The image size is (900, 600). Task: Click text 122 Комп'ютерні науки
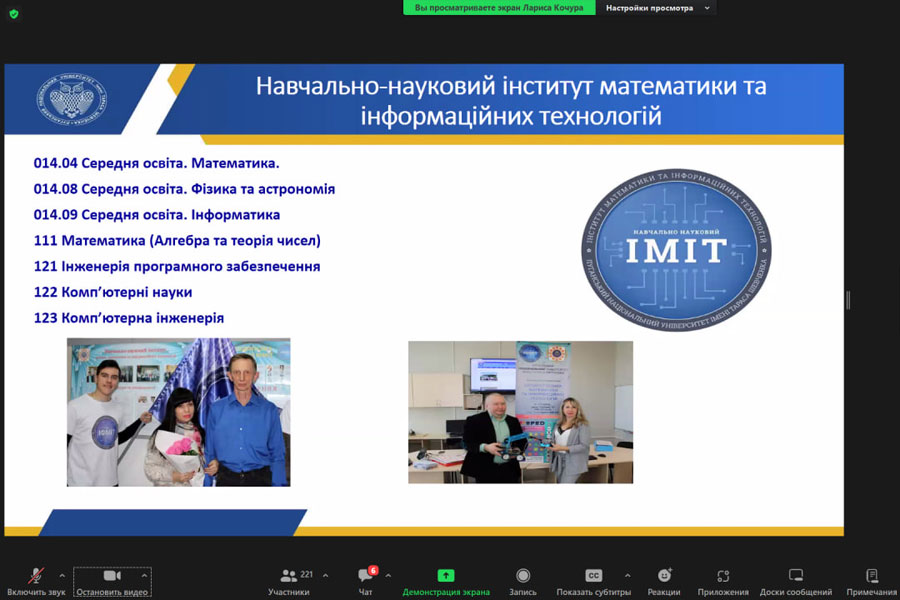pos(112,292)
